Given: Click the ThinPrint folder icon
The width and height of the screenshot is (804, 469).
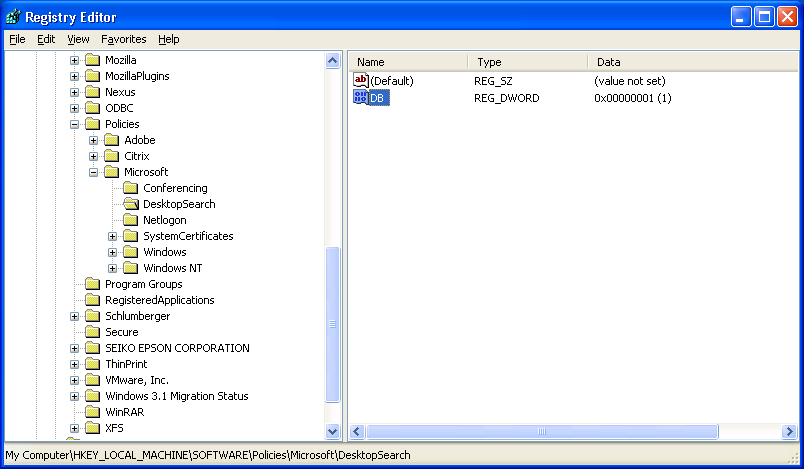Looking at the screenshot, I should (x=93, y=364).
